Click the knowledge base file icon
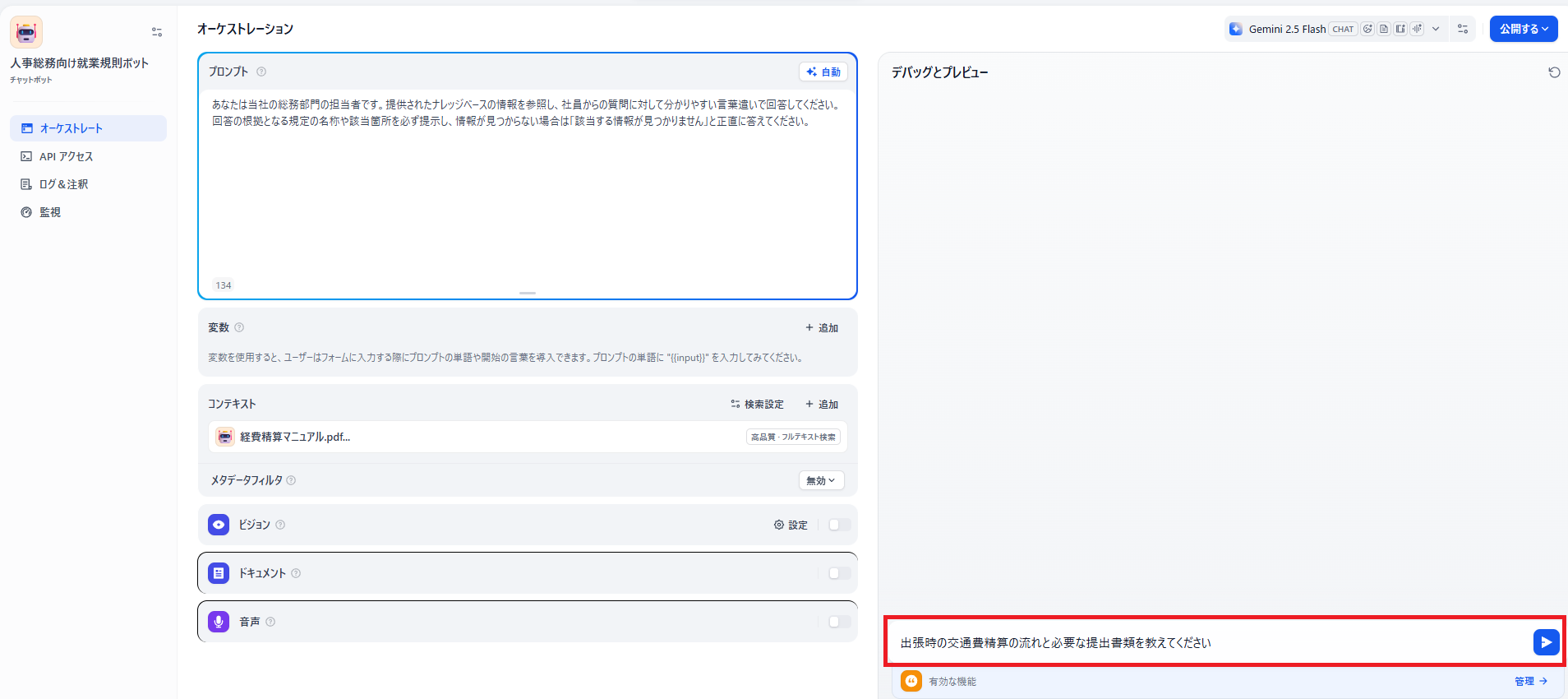The width and height of the screenshot is (1568, 699). click(x=225, y=437)
